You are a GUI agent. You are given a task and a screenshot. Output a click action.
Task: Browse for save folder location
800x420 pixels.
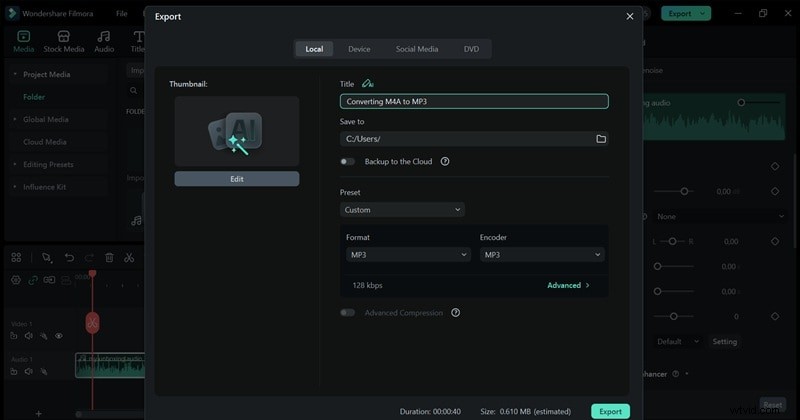click(601, 139)
